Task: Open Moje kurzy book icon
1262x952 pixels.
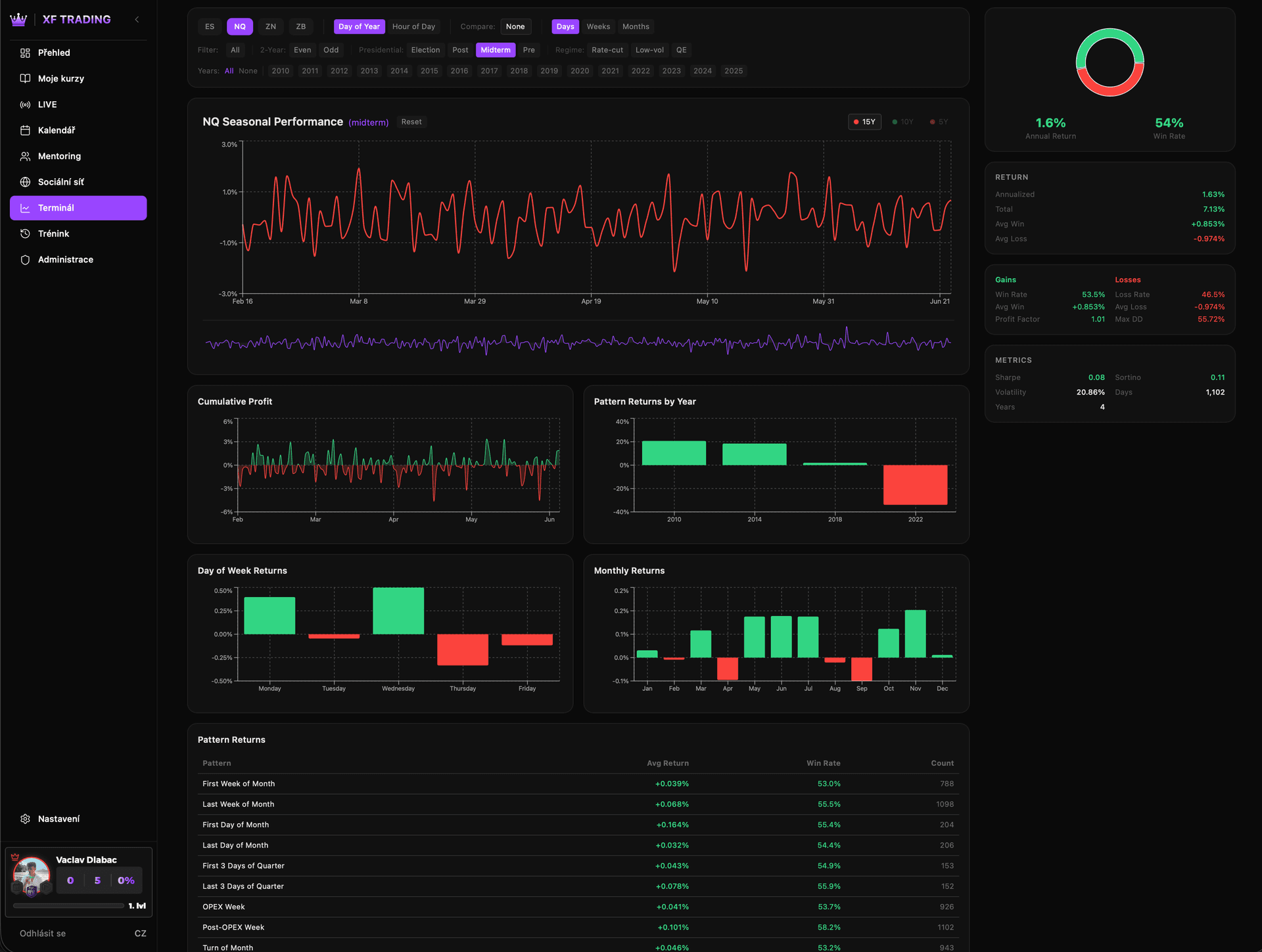Action: (x=25, y=78)
